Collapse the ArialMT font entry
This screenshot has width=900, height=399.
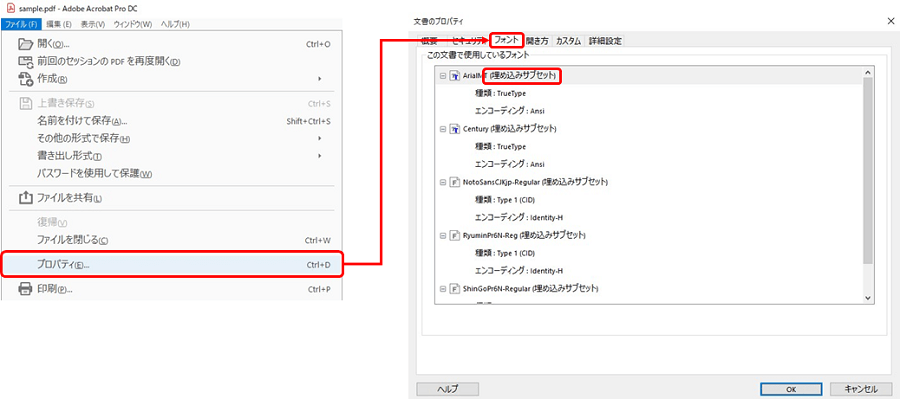(443, 76)
